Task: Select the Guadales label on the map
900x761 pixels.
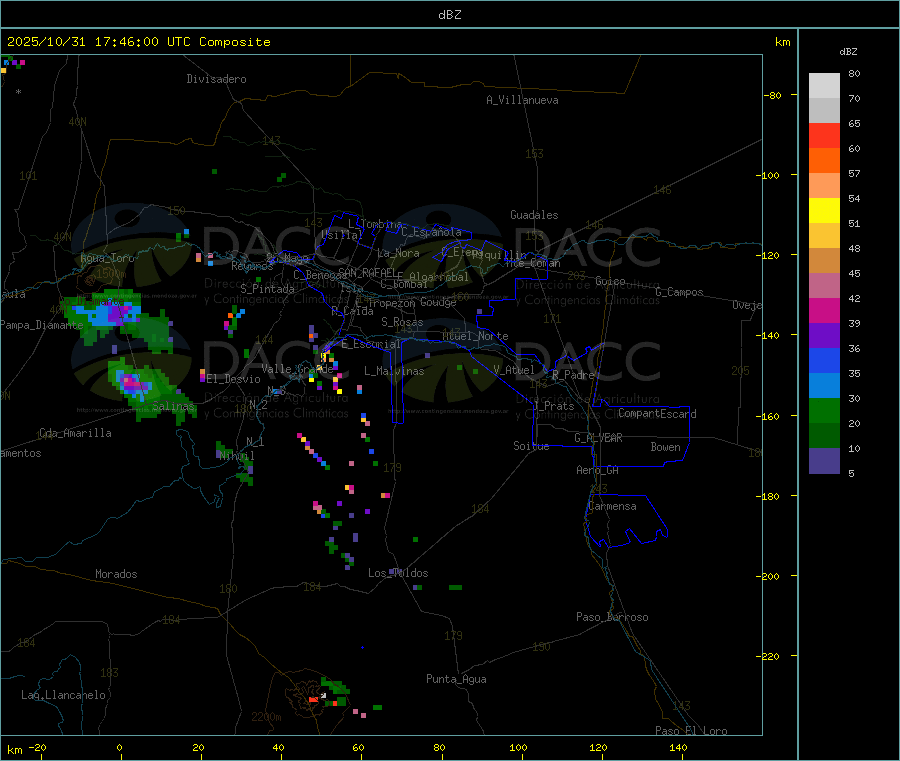Action: coord(534,215)
